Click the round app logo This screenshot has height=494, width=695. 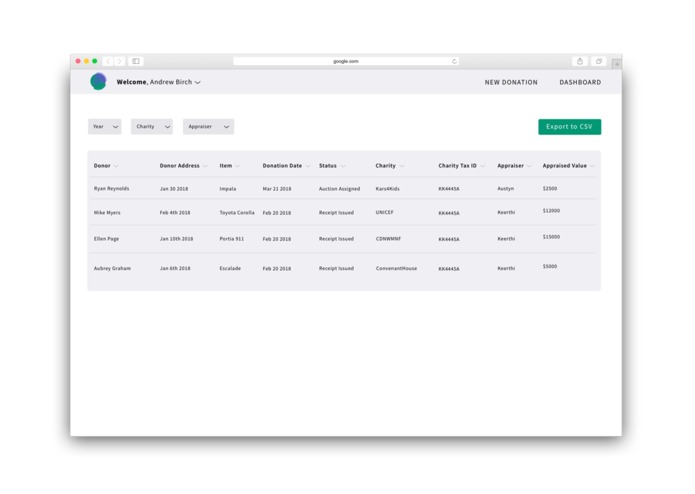pos(98,82)
